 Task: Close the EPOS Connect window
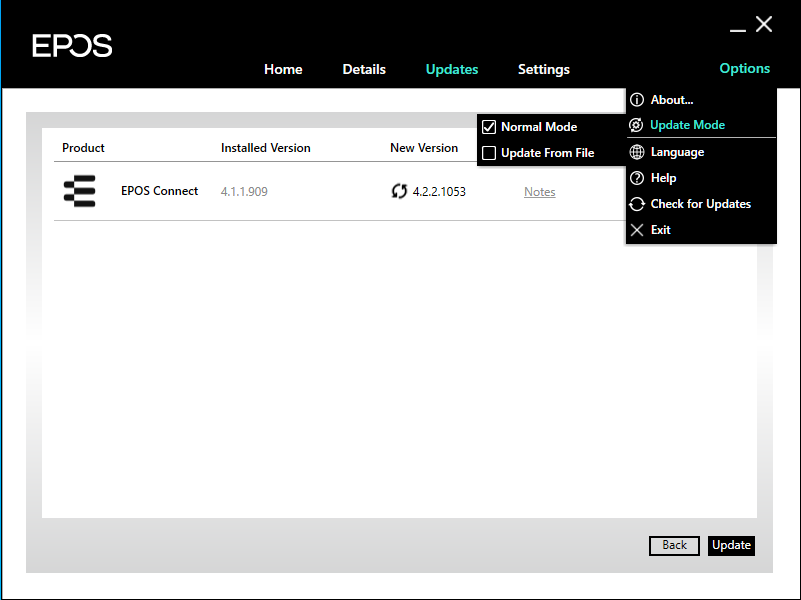(x=764, y=24)
